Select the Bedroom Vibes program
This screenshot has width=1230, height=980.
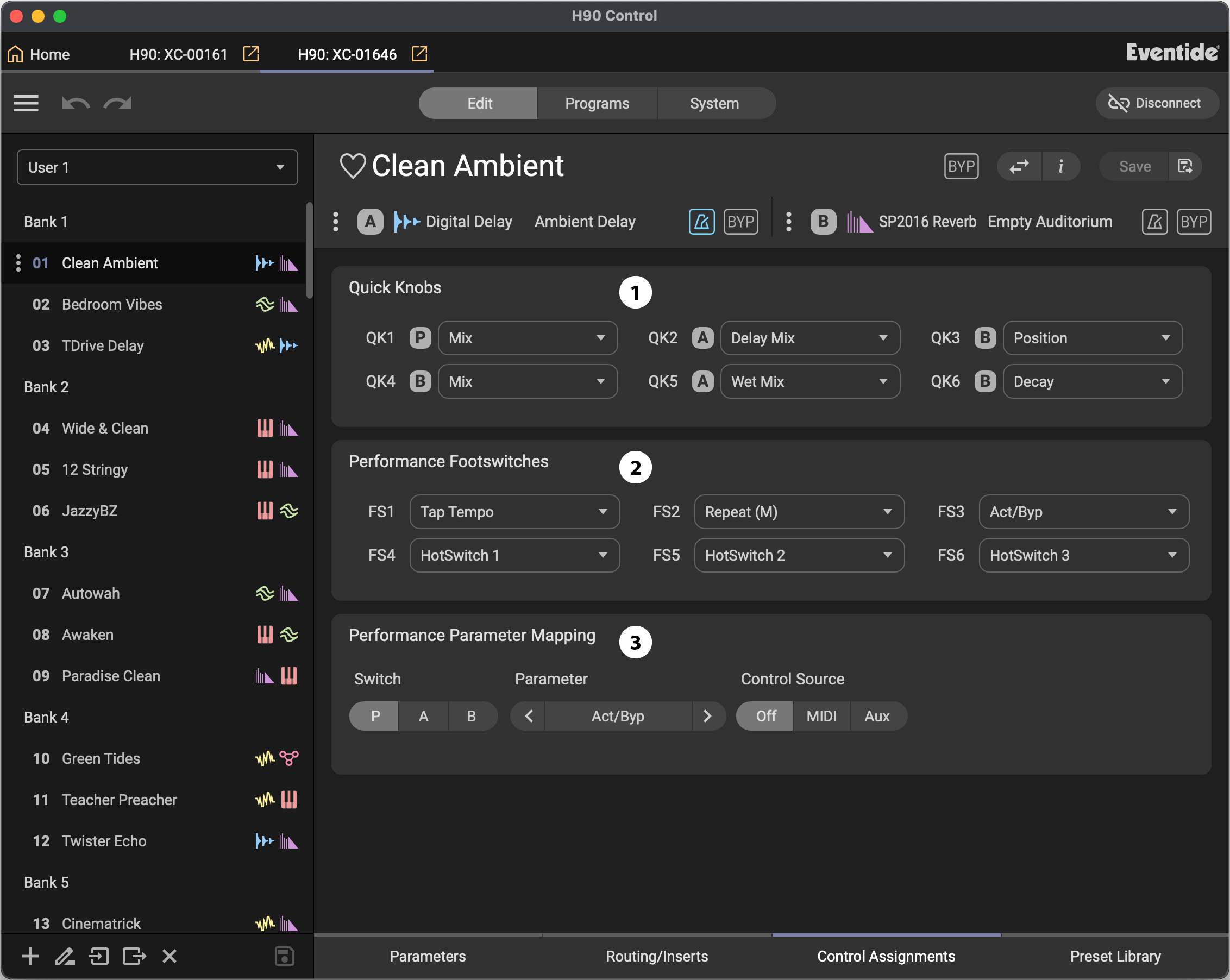point(112,304)
